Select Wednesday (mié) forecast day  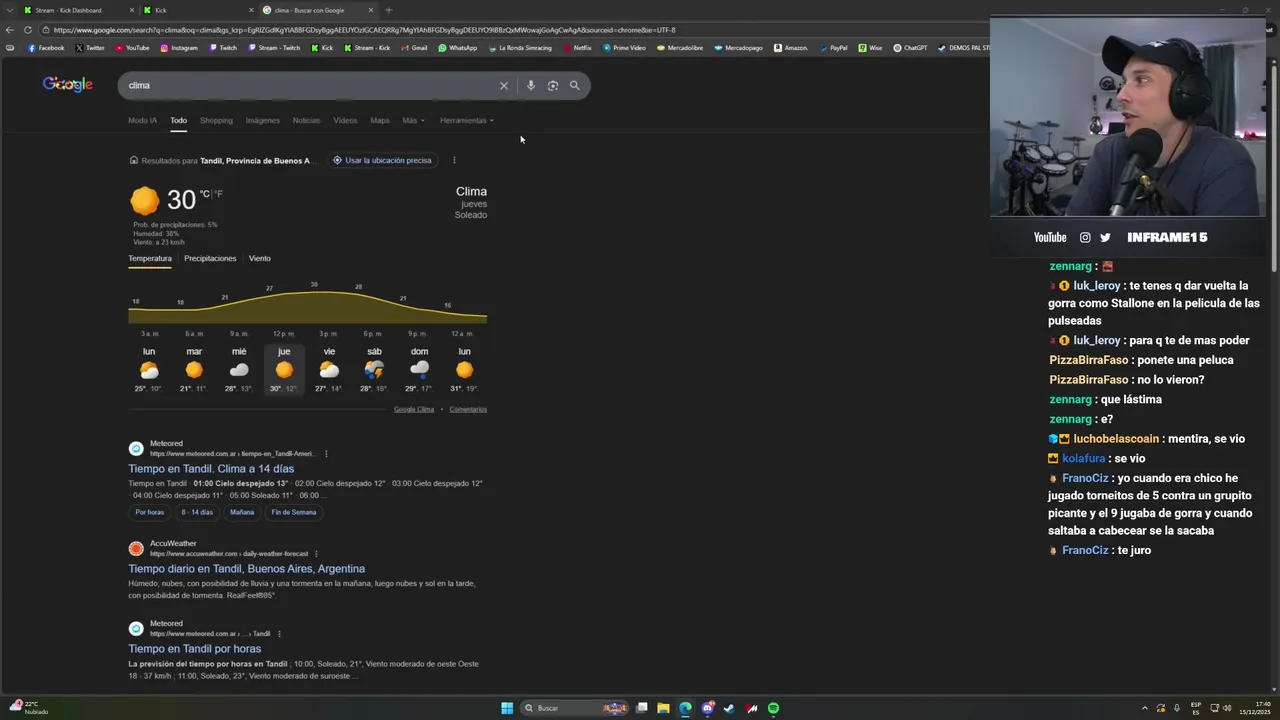click(x=239, y=370)
